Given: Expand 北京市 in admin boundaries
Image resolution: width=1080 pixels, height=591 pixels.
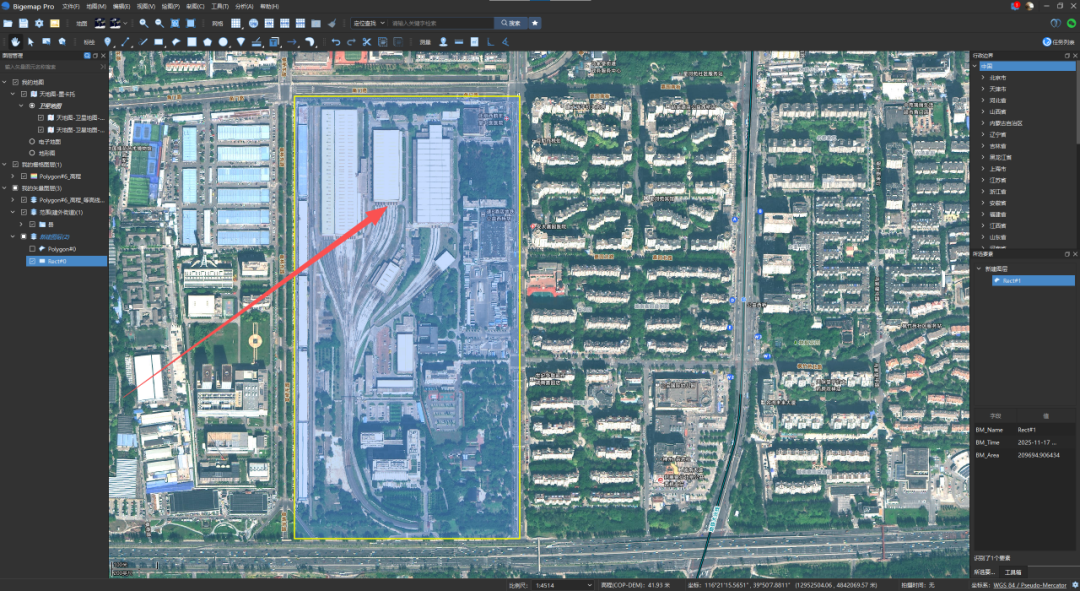Looking at the screenshot, I should 983,78.
